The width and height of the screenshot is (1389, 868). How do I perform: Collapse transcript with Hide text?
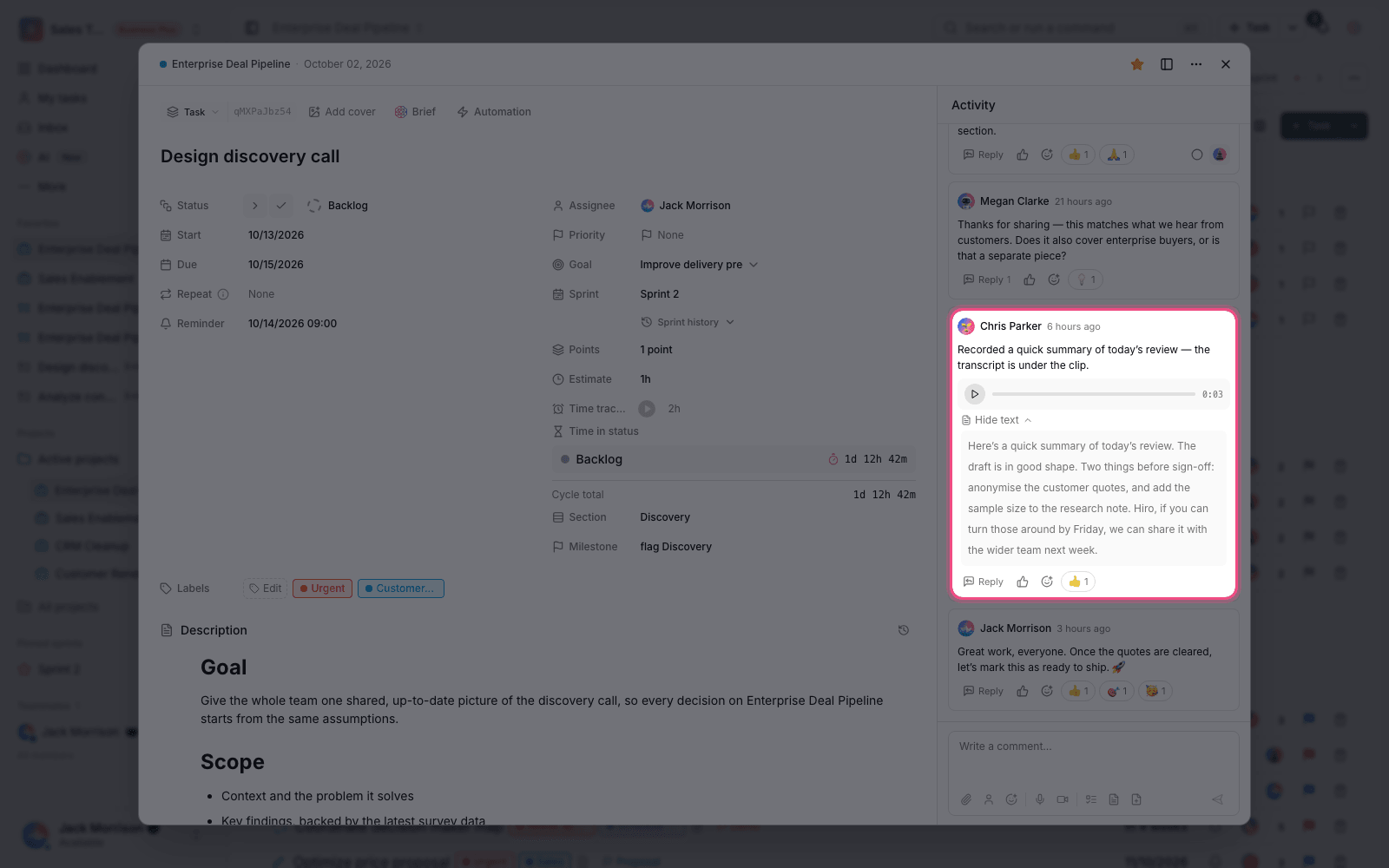pos(997,420)
